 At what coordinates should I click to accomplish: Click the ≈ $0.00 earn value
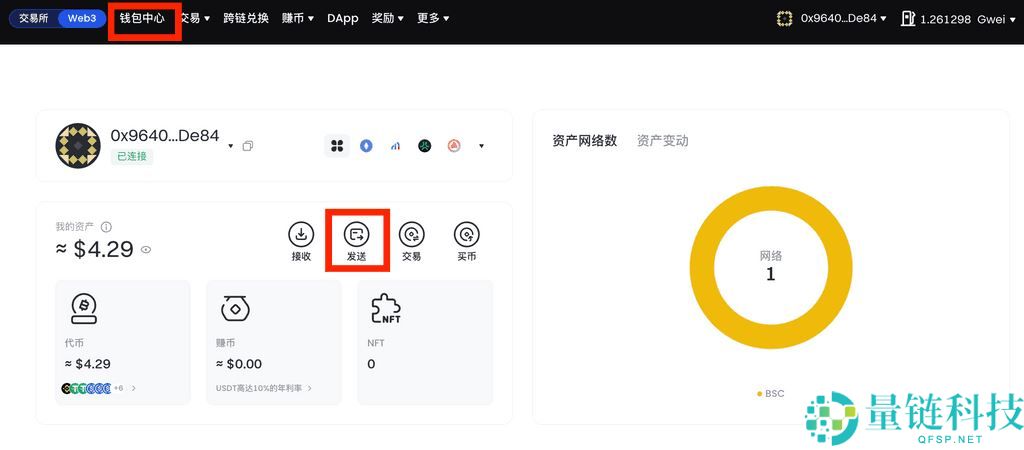point(238,364)
